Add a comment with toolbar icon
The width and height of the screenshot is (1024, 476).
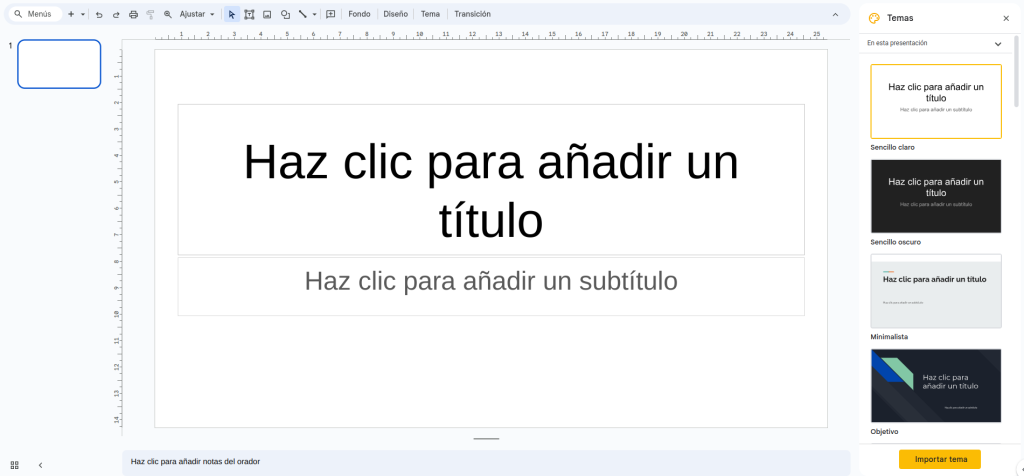click(x=330, y=14)
